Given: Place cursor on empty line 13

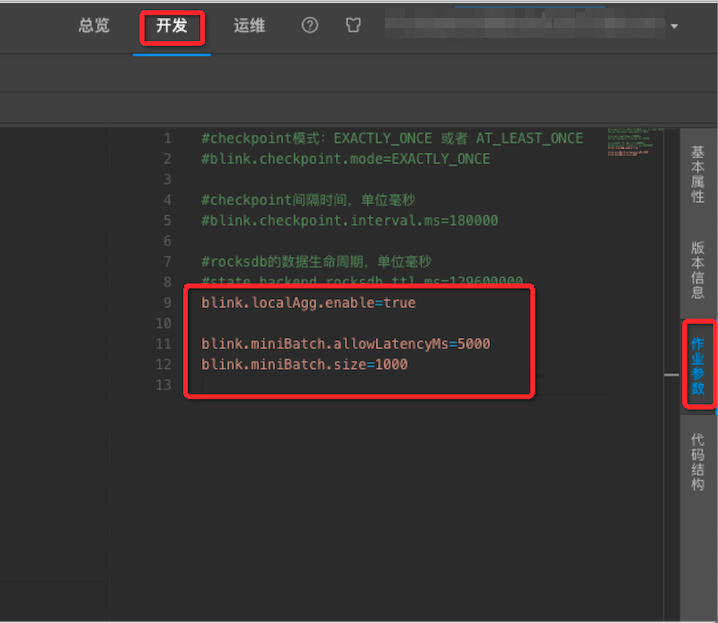Looking at the screenshot, I should pyautogui.click(x=405, y=385).
